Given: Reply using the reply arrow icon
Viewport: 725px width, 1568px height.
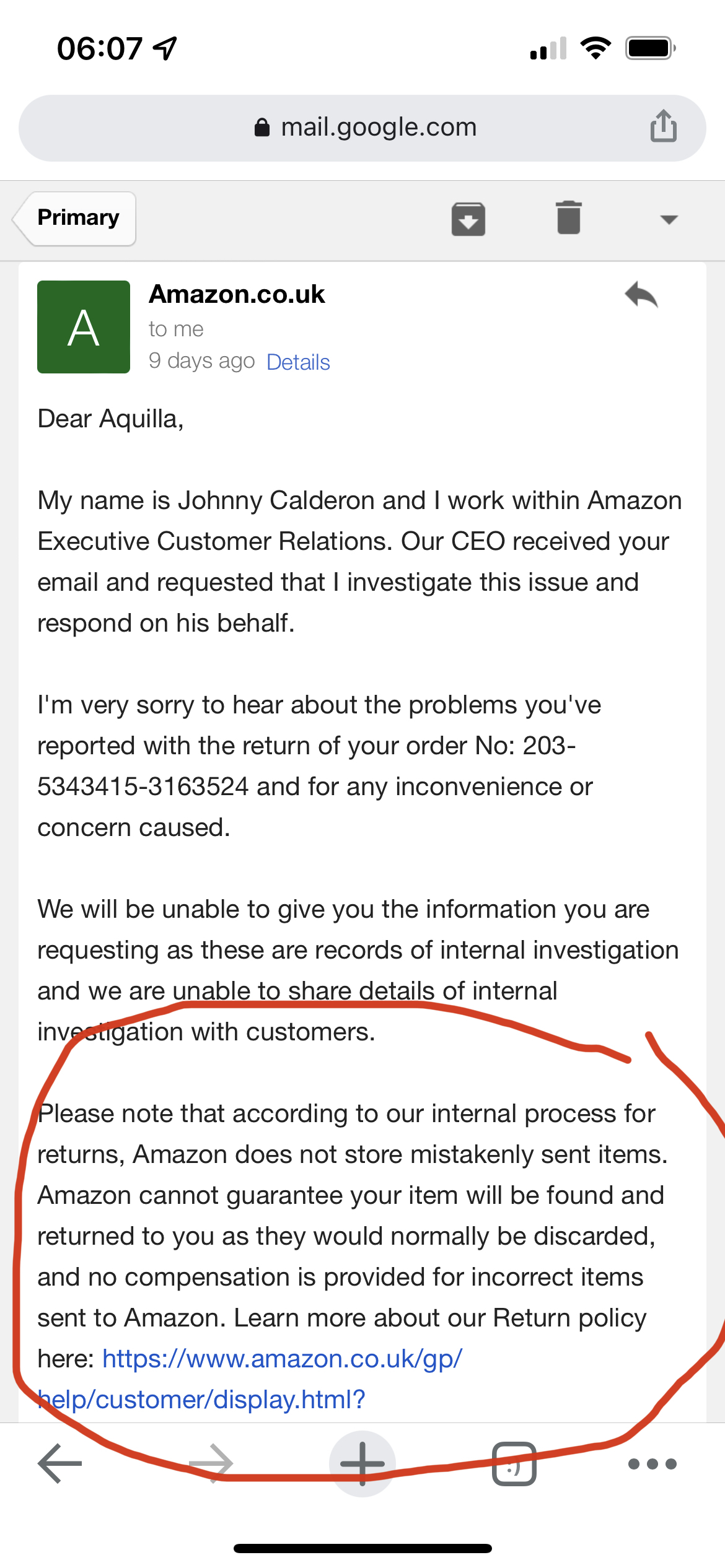Looking at the screenshot, I should click(x=641, y=295).
